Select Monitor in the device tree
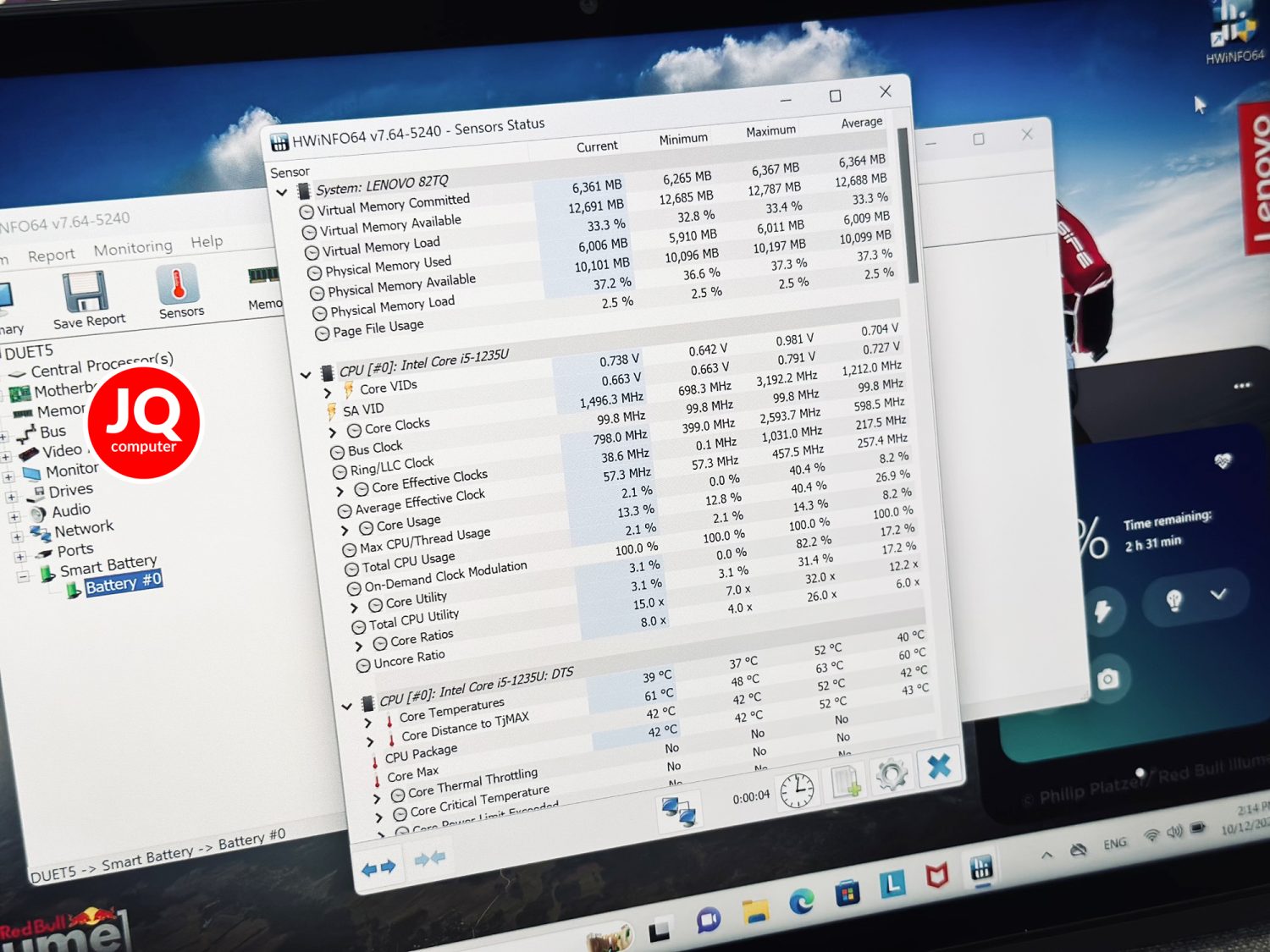This screenshot has height=952, width=1270. pos(72,470)
